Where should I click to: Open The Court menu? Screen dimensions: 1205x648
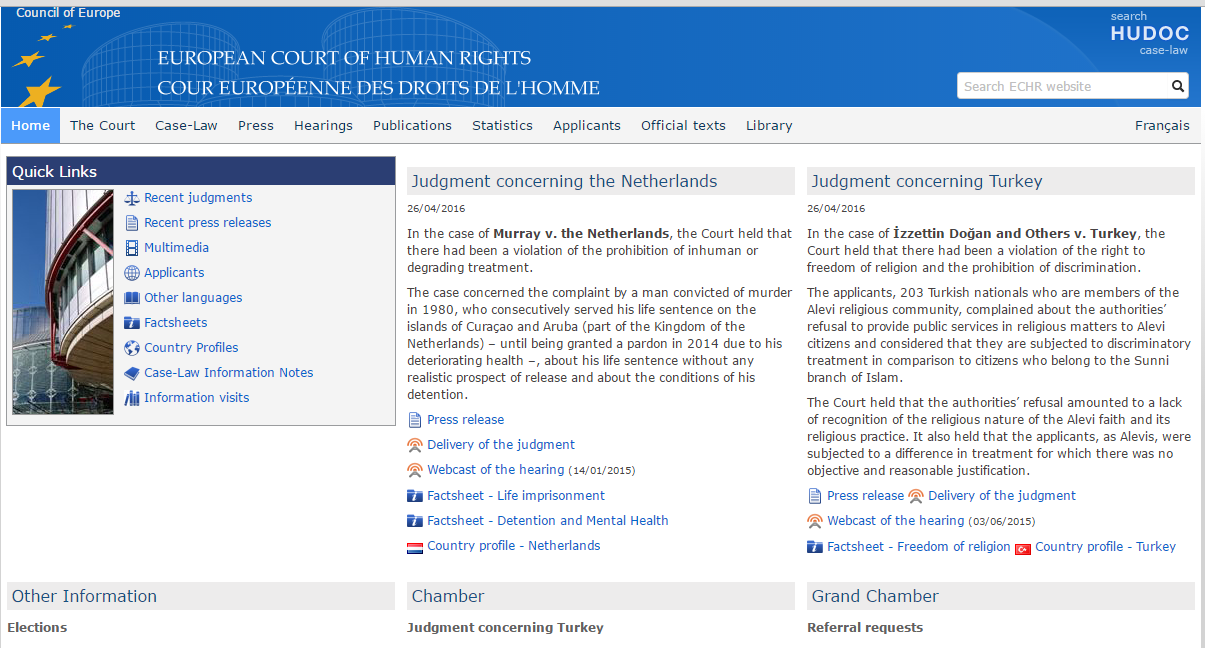pos(103,126)
